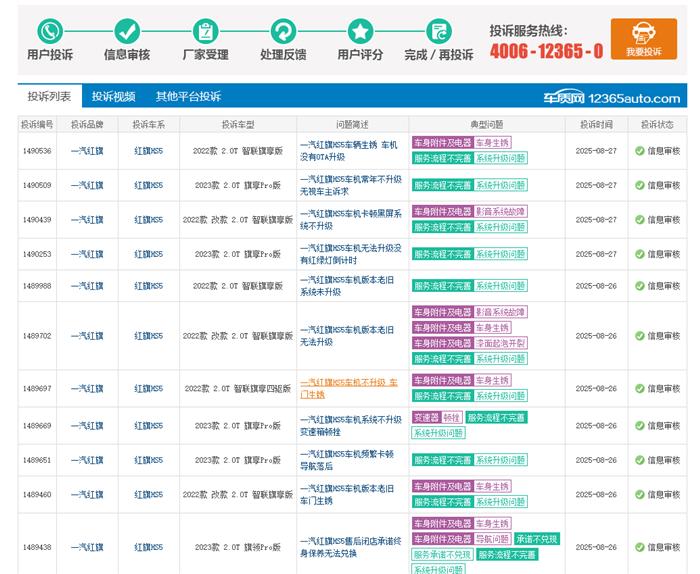Click 红旗HS5 series link in row 1489988
Image resolution: width=700 pixels, height=574 pixels.
pos(149,285)
